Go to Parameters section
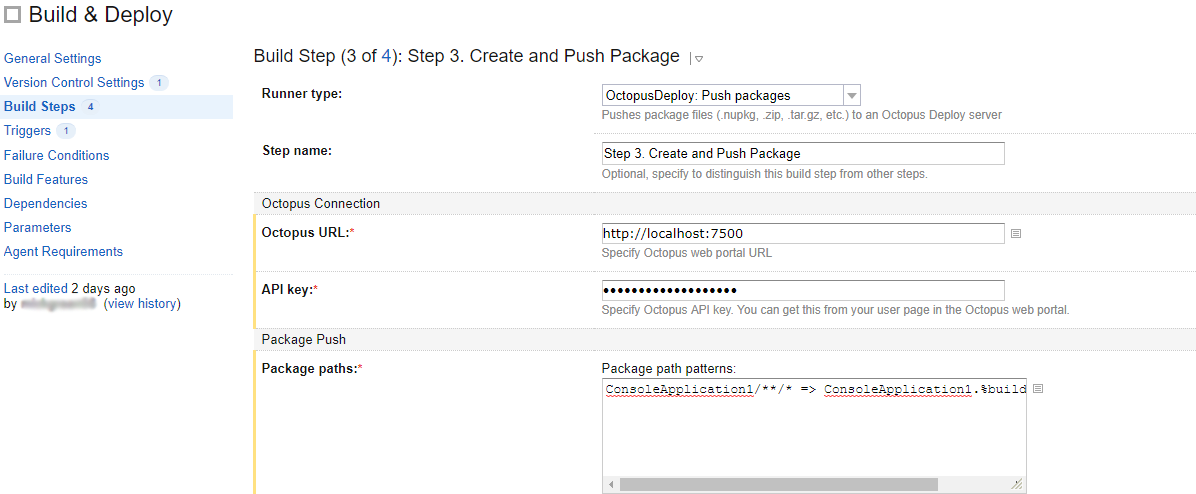This screenshot has width=1196, height=494. [x=37, y=227]
